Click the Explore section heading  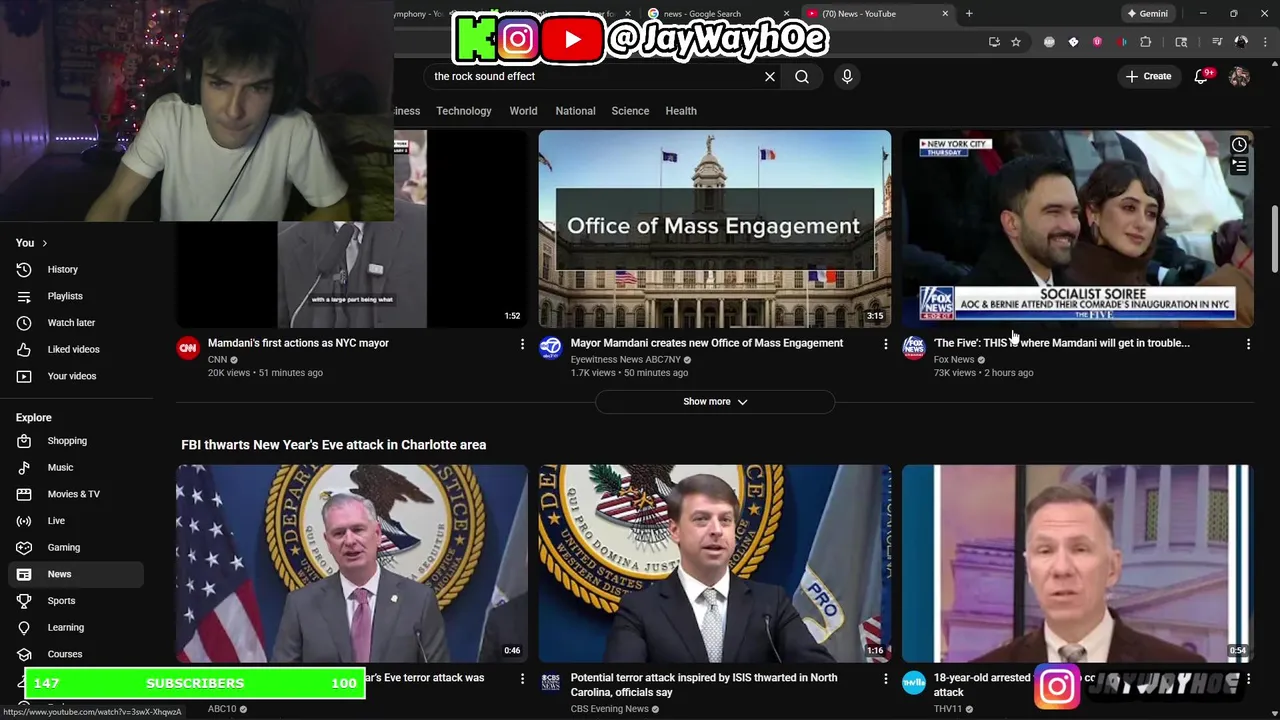(x=34, y=418)
